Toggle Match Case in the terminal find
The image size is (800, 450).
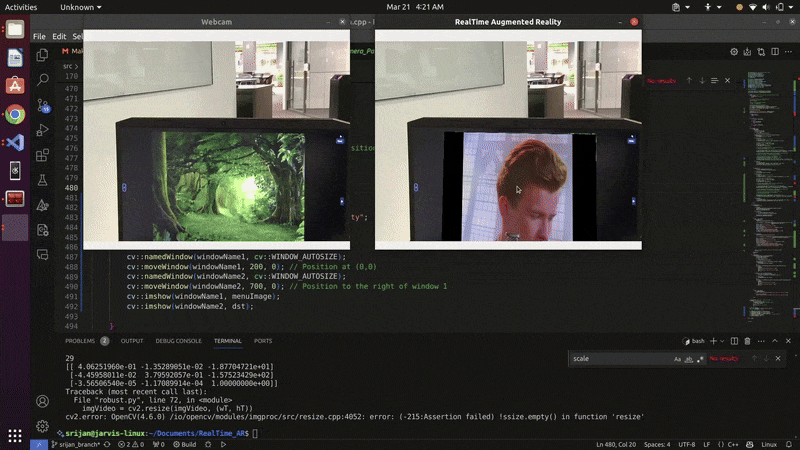coord(678,359)
